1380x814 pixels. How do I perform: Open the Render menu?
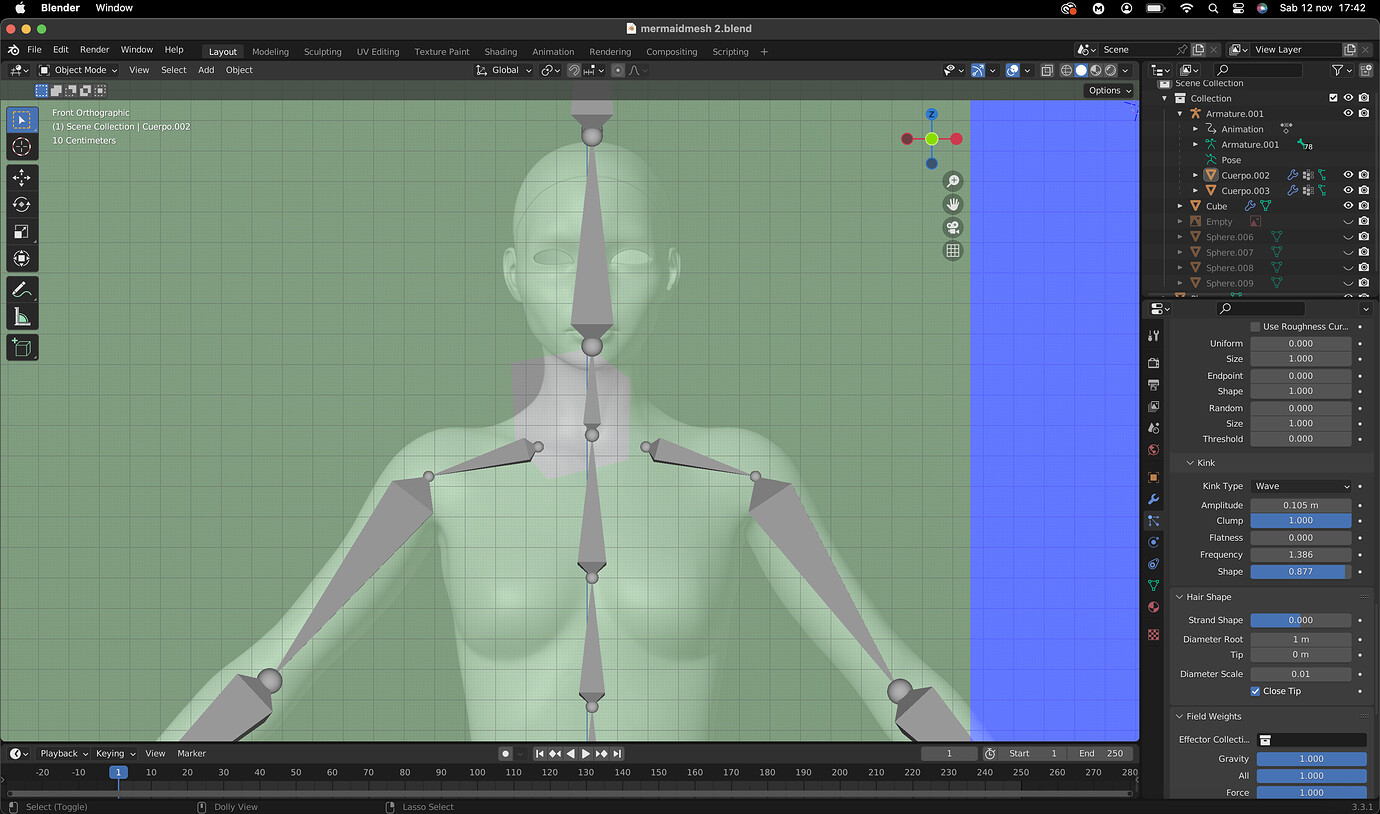pos(95,49)
